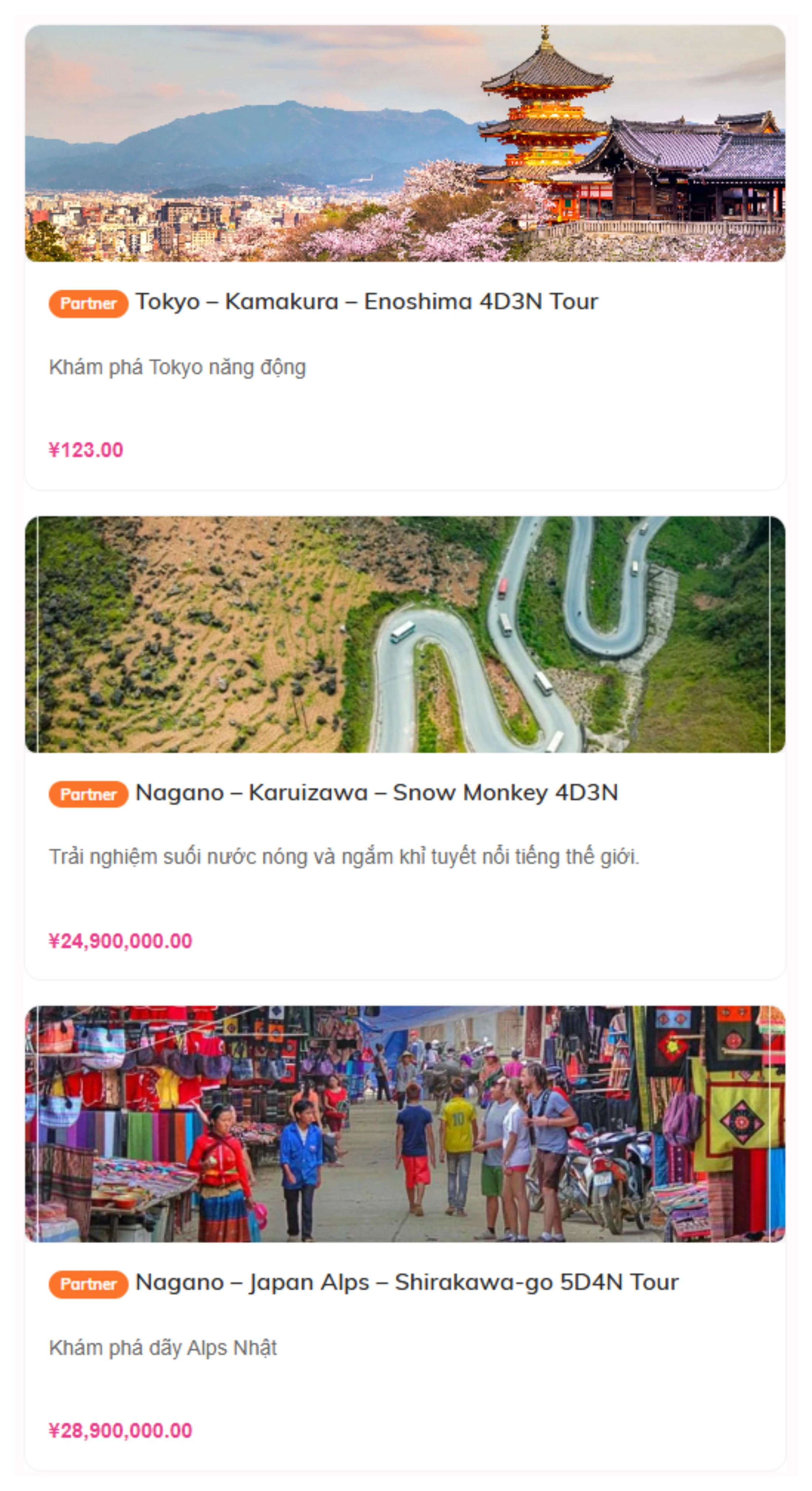Viewport: 812px width, 1491px height.
Task: Click the Partner badge on the Snow Monkey tour
Action: 88,794
